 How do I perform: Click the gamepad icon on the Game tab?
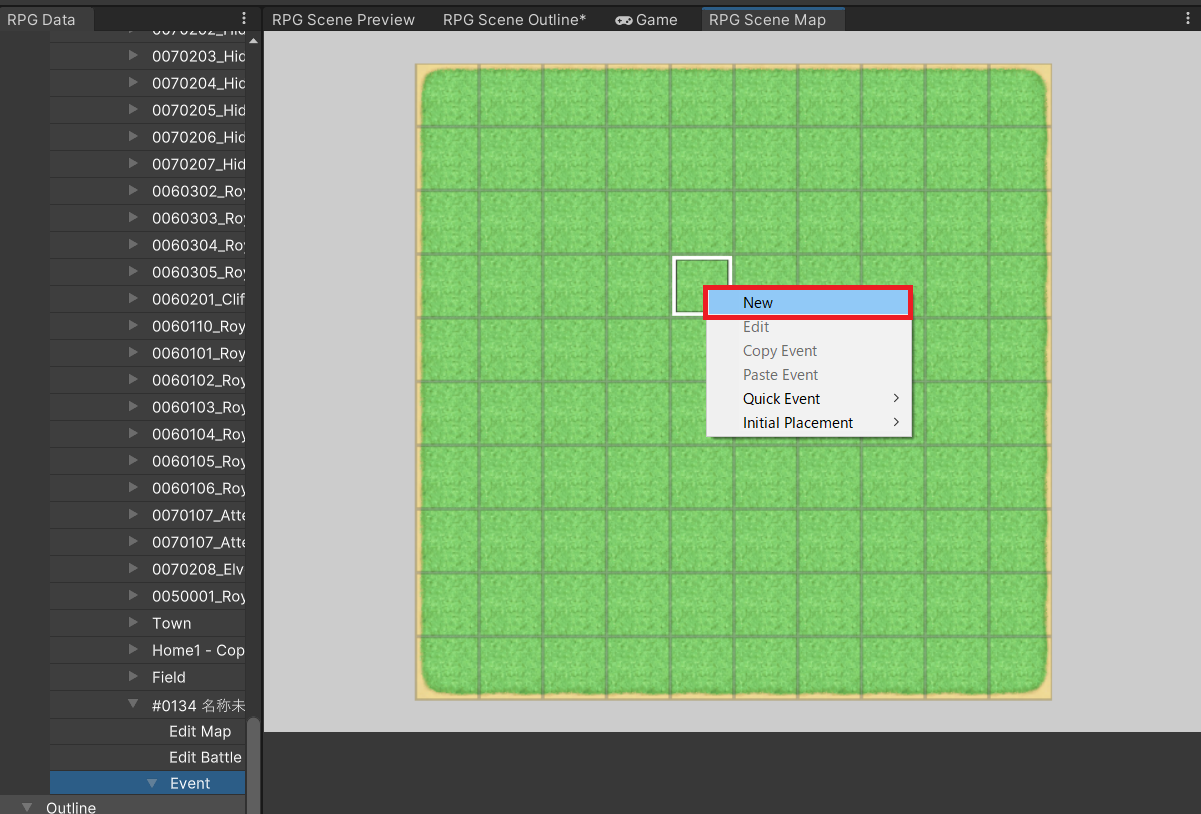(x=623, y=20)
